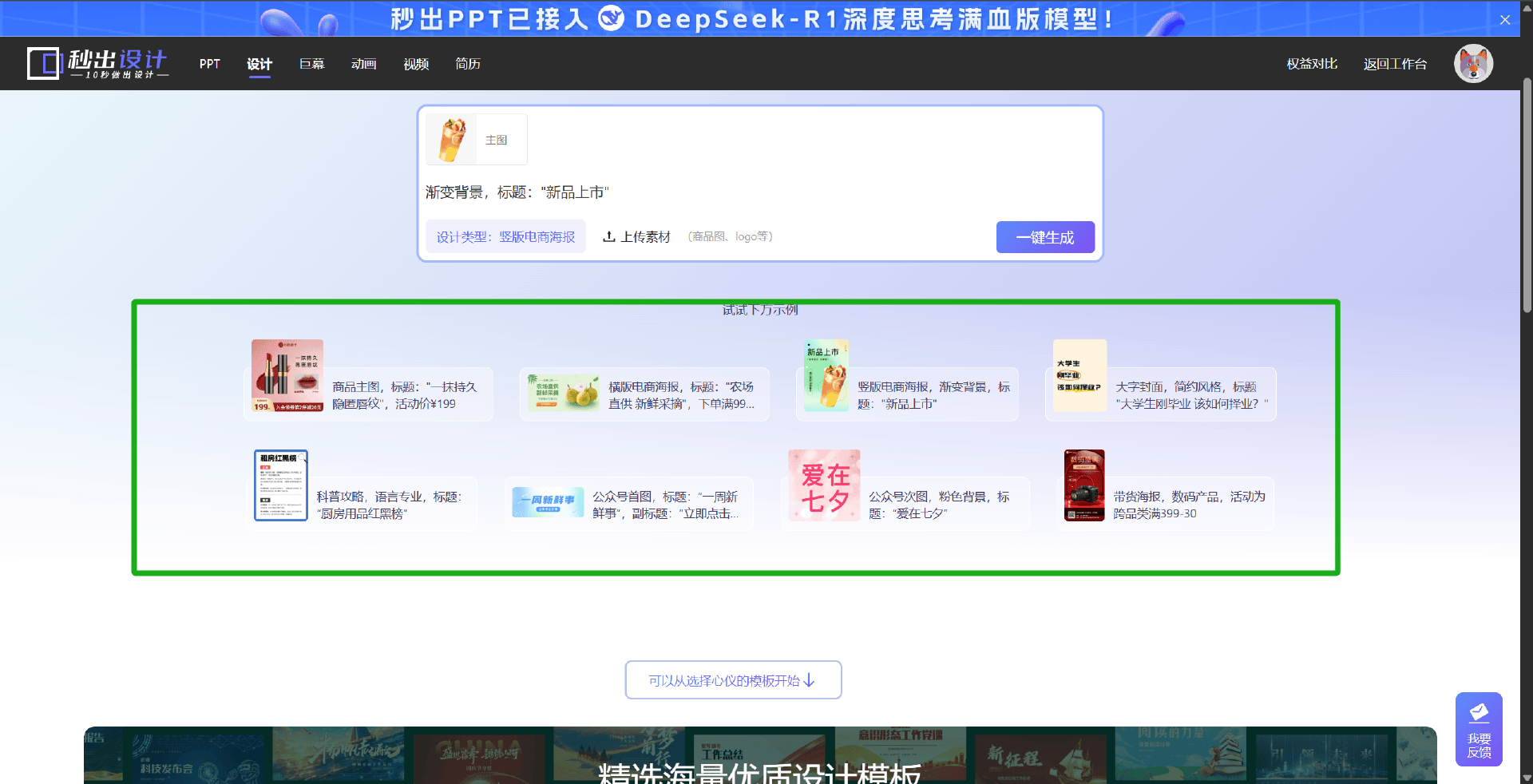Click 返回工作台 link
Image resolution: width=1533 pixels, height=784 pixels.
pos(1395,64)
